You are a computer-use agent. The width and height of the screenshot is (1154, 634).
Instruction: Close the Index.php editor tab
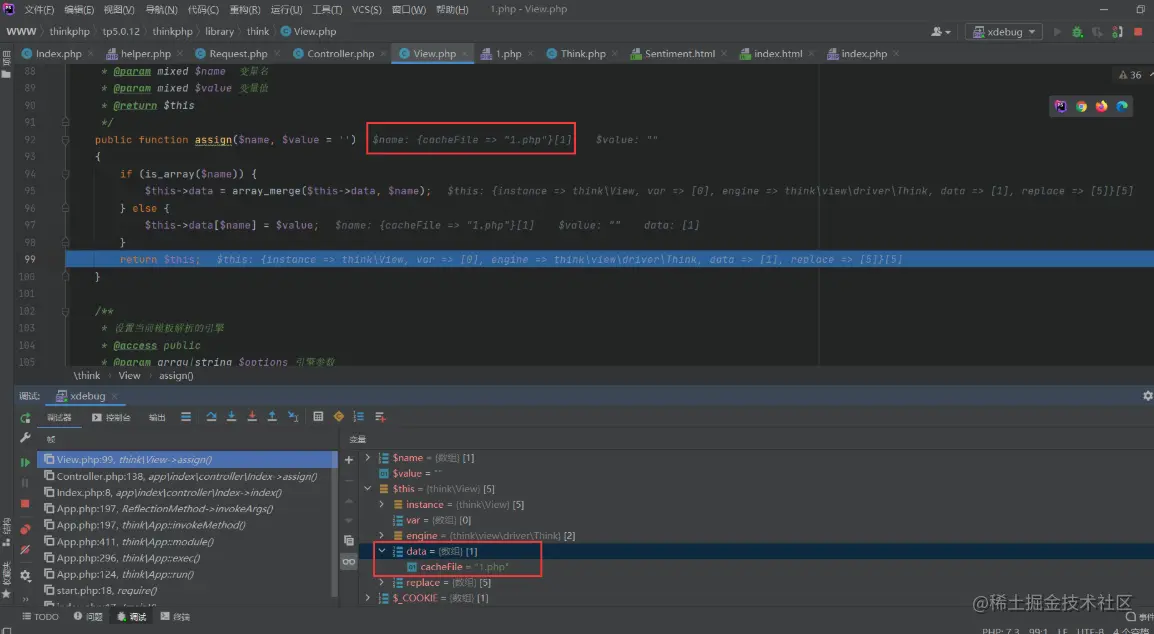tap(90, 54)
